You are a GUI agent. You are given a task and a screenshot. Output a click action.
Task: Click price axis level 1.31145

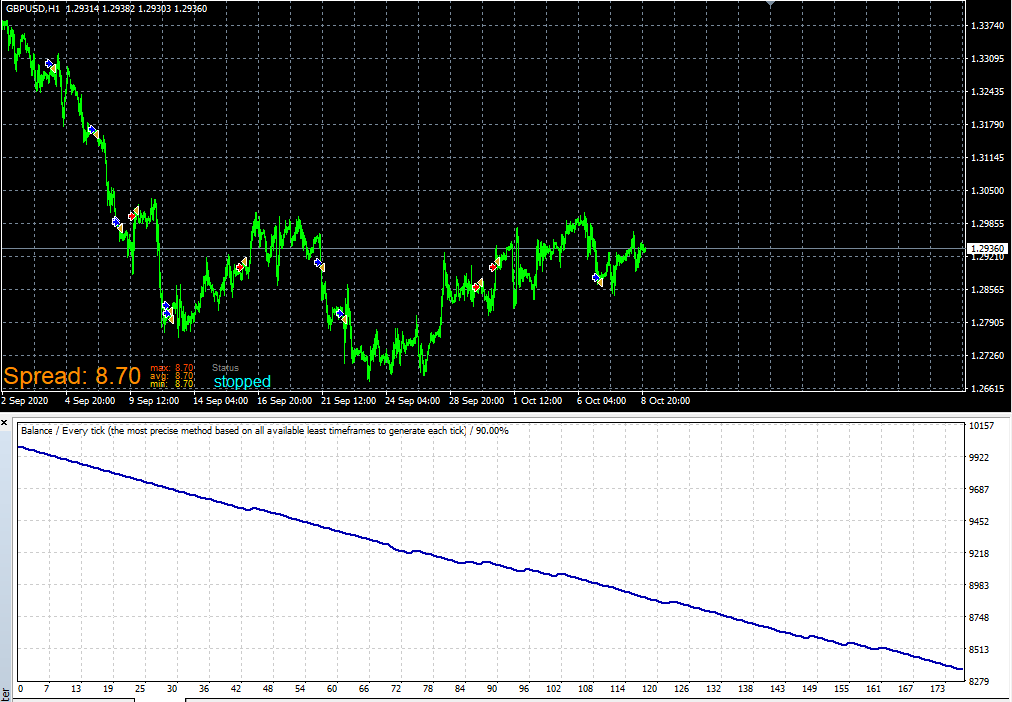[x=987, y=157]
